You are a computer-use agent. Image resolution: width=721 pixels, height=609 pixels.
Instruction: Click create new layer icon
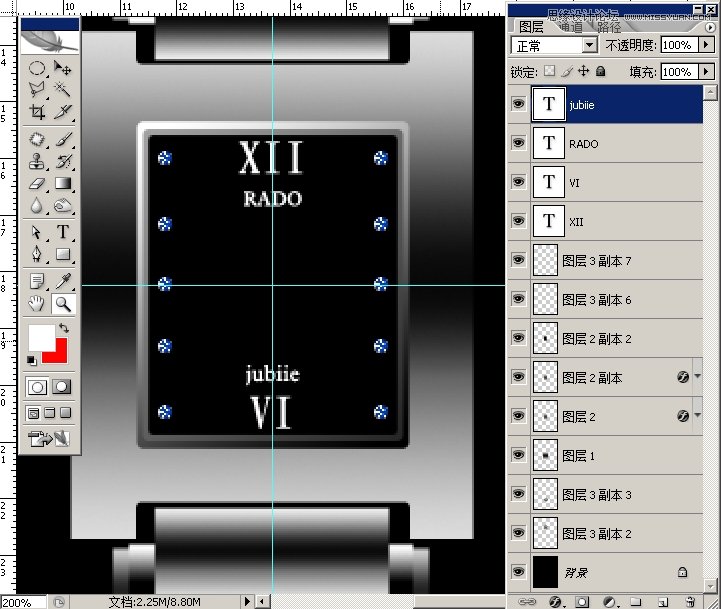coord(663,602)
